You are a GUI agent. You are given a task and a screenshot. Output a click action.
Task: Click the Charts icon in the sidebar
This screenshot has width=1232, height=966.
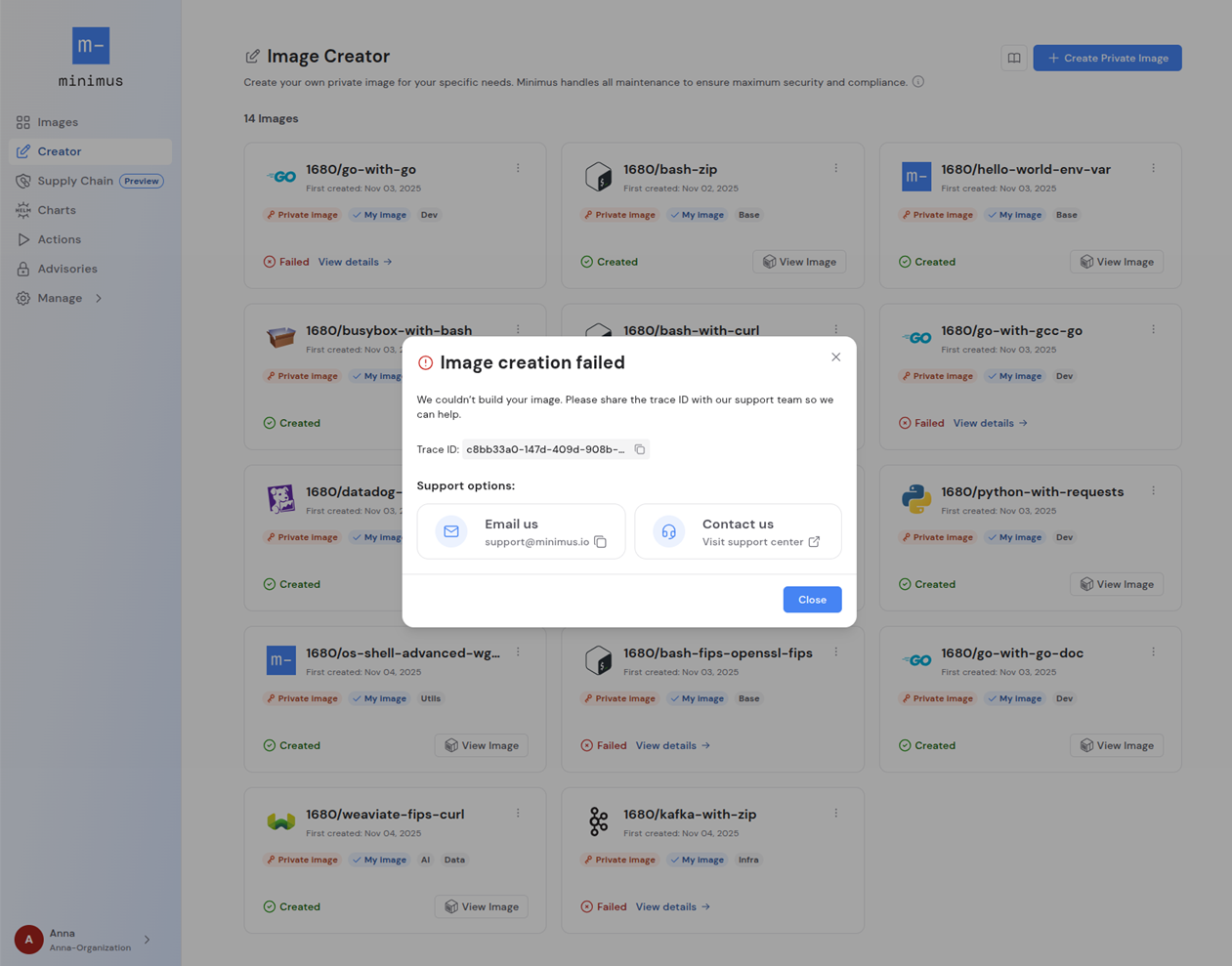pyautogui.click(x=21, y=210)
